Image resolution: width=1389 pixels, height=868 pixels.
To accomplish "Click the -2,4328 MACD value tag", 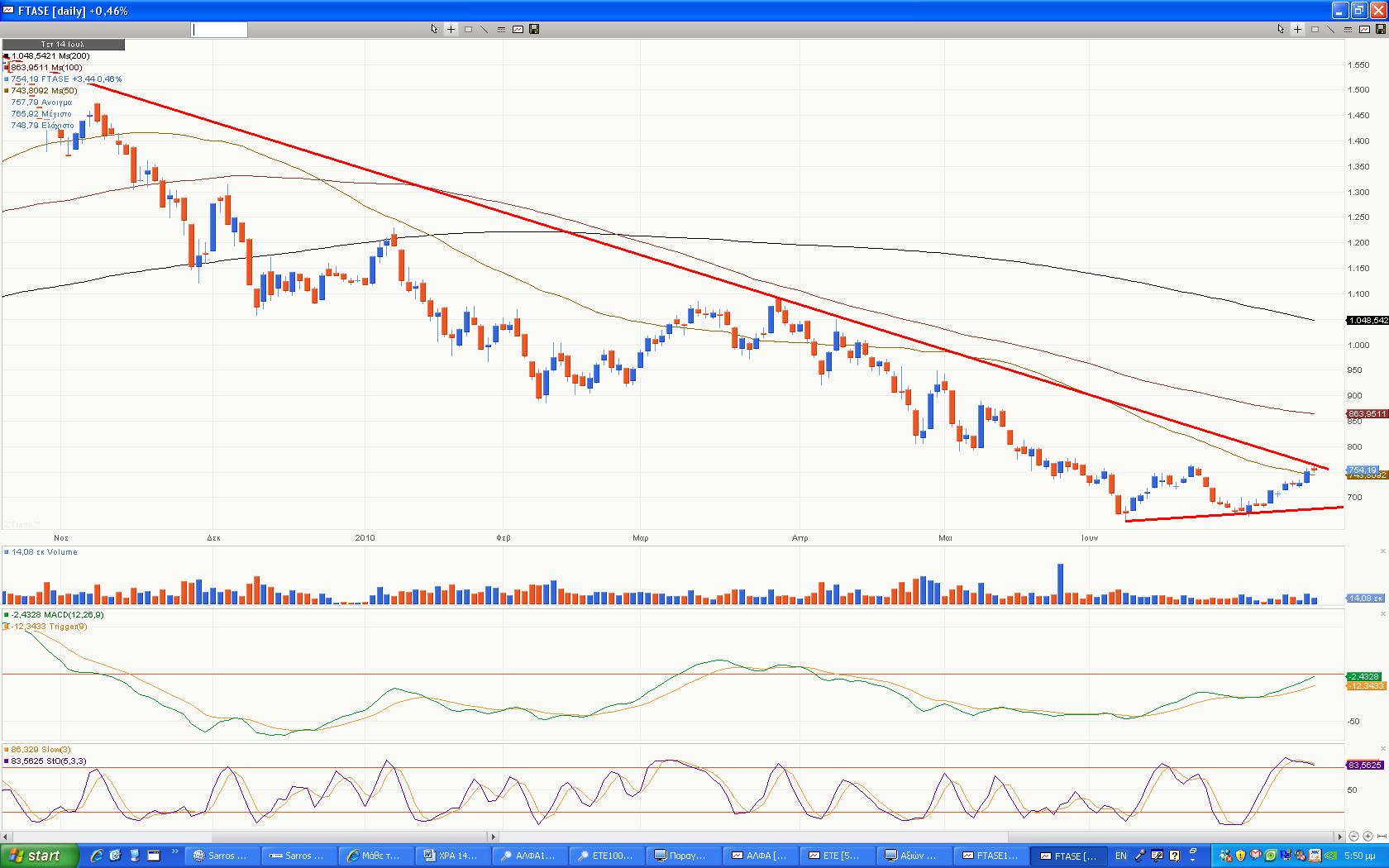I will (x=1364, y=677).
